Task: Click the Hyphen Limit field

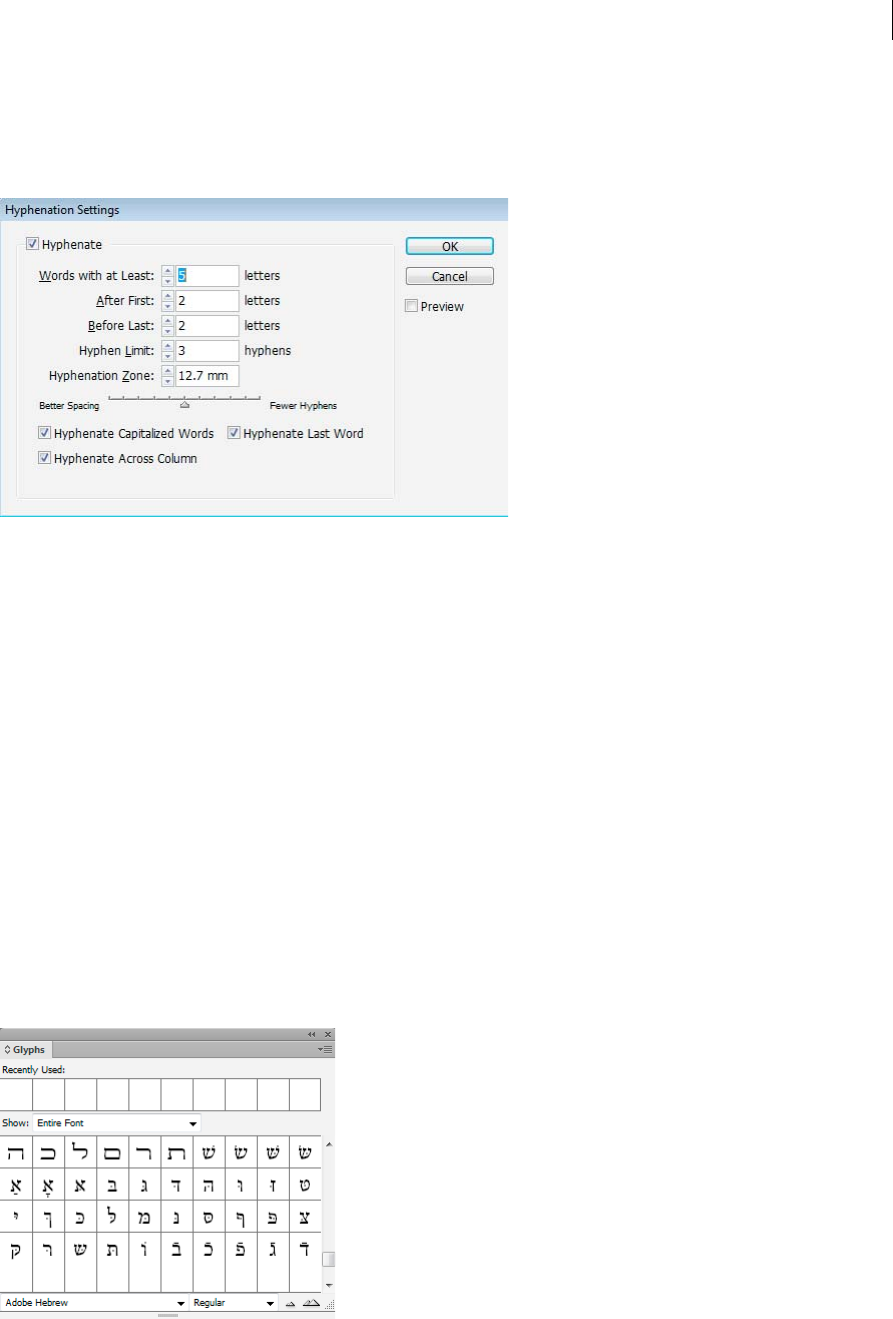Action: tap(207, 351)
